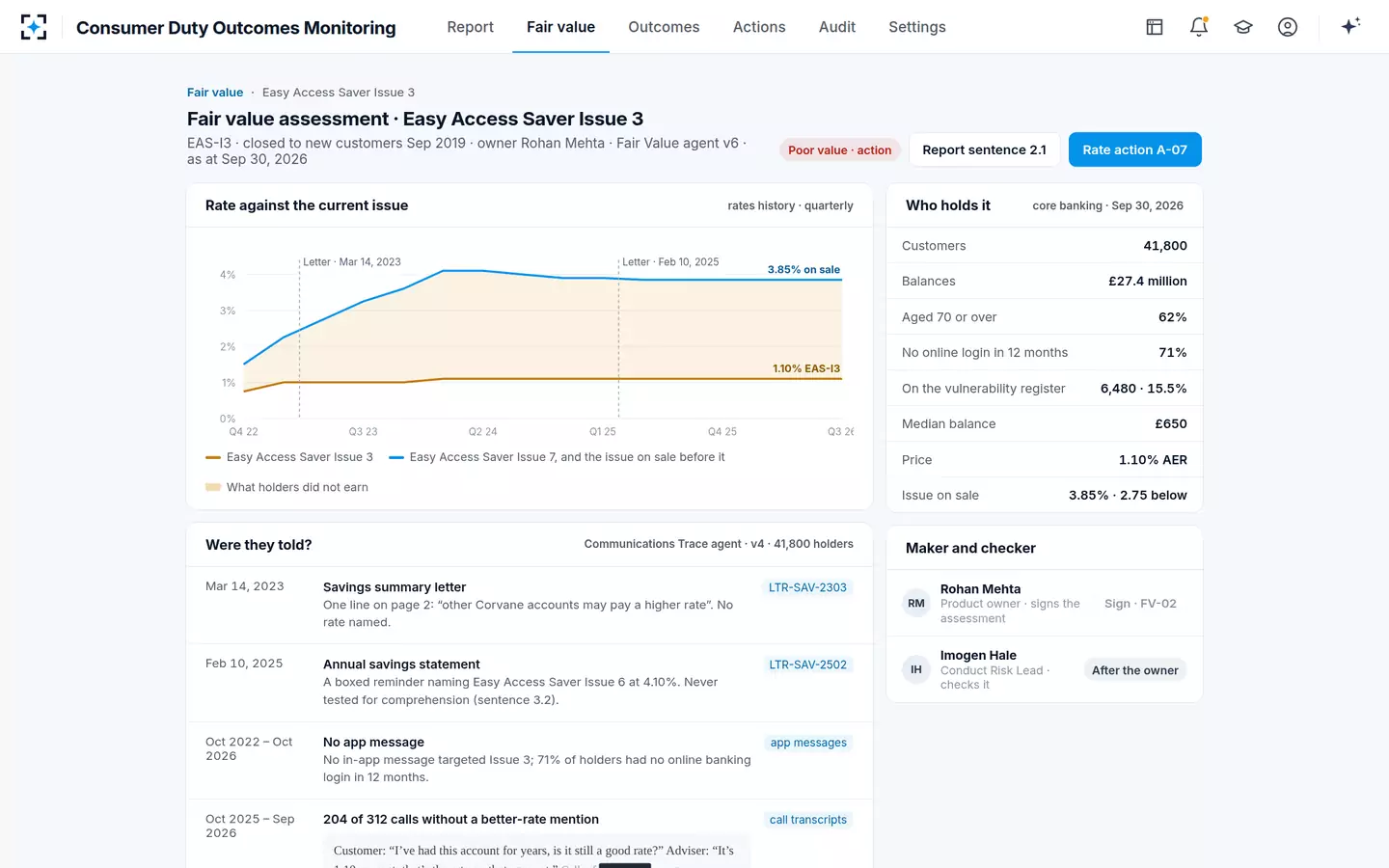Click the app logo icon
The width and height of the screenshot is (1389, 868).
coord(34,27)
